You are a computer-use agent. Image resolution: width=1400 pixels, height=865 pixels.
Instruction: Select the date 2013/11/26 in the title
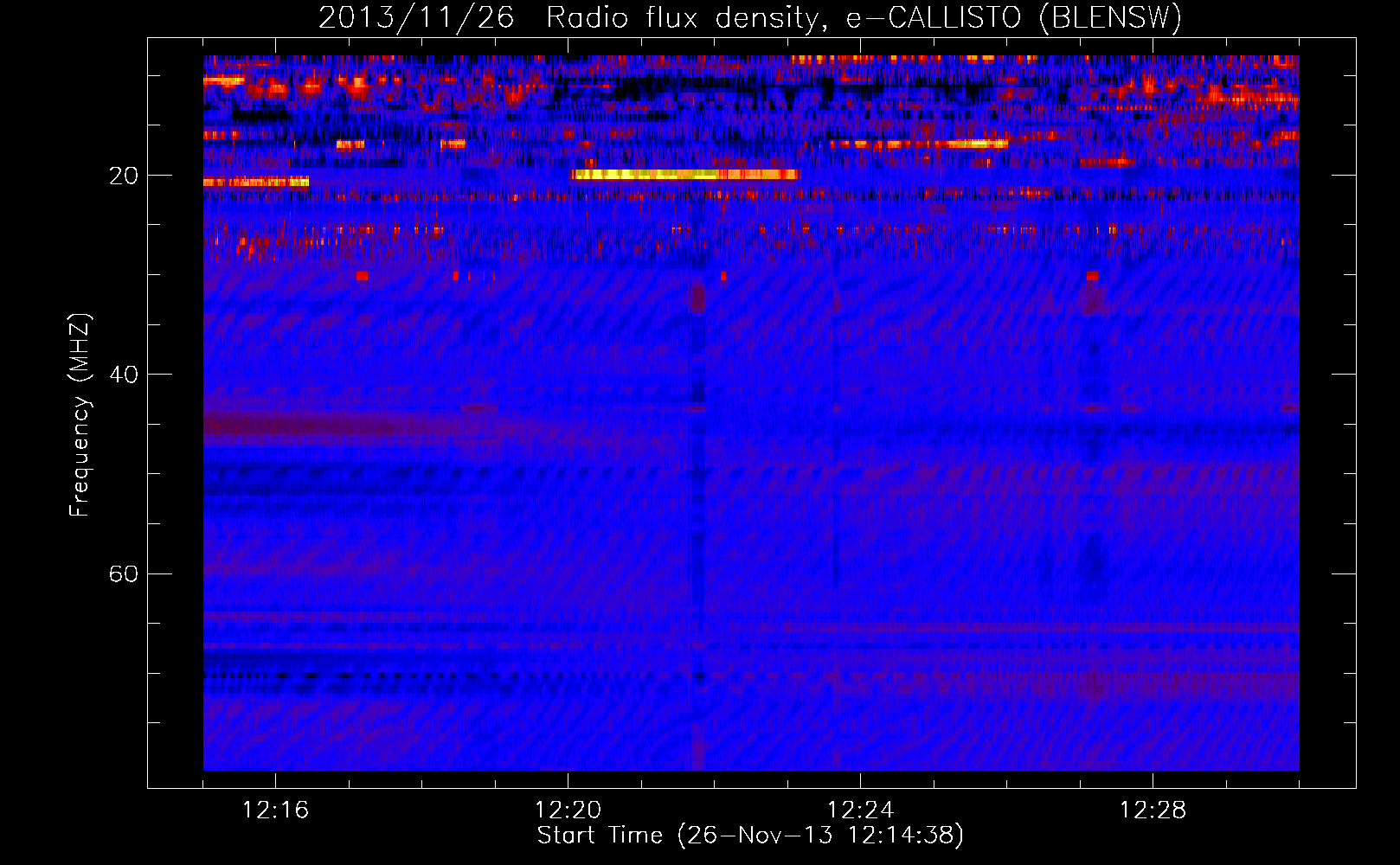(x=417, y=17)
